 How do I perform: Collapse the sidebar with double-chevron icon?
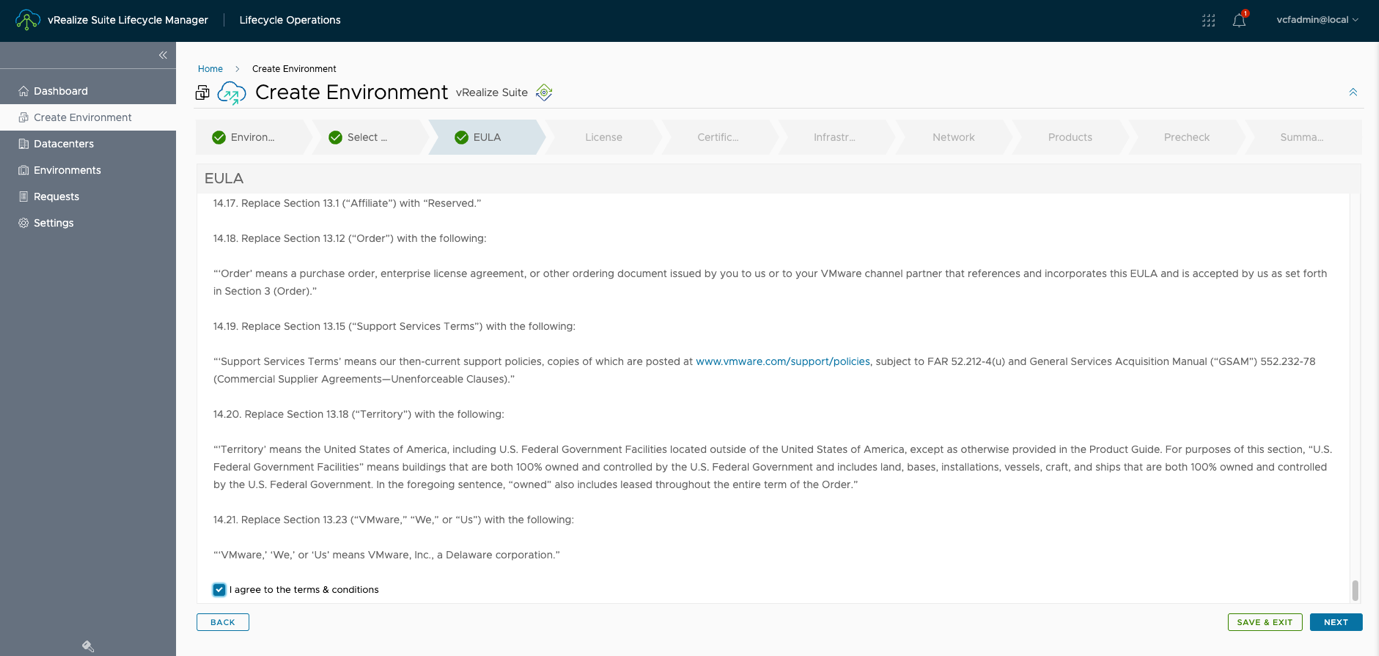pos(163,55)
